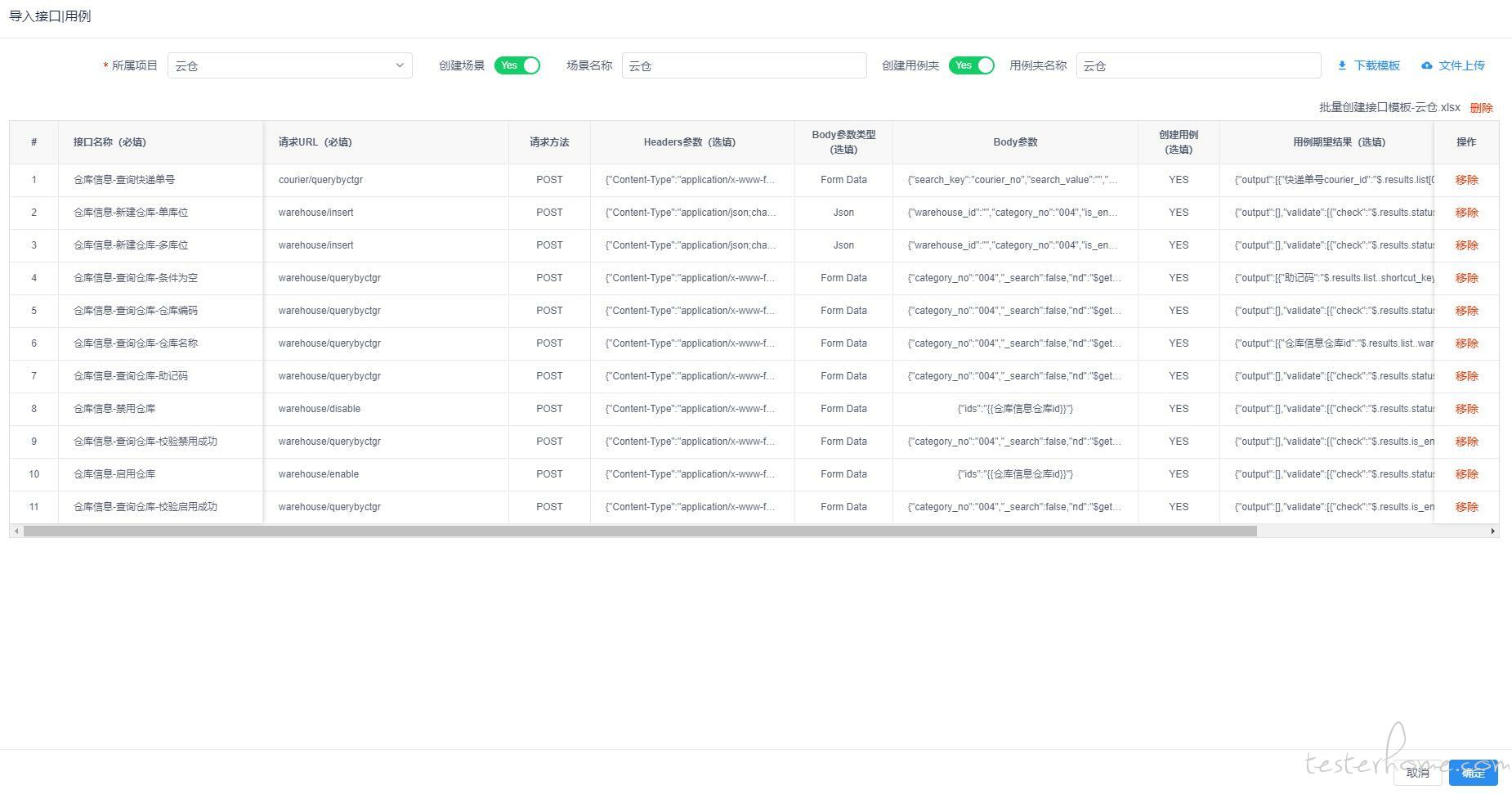Click Body参数 cell of 仓库信息-禁用仓库 row
1512x794 pixels.
(x=1015, y=409)
